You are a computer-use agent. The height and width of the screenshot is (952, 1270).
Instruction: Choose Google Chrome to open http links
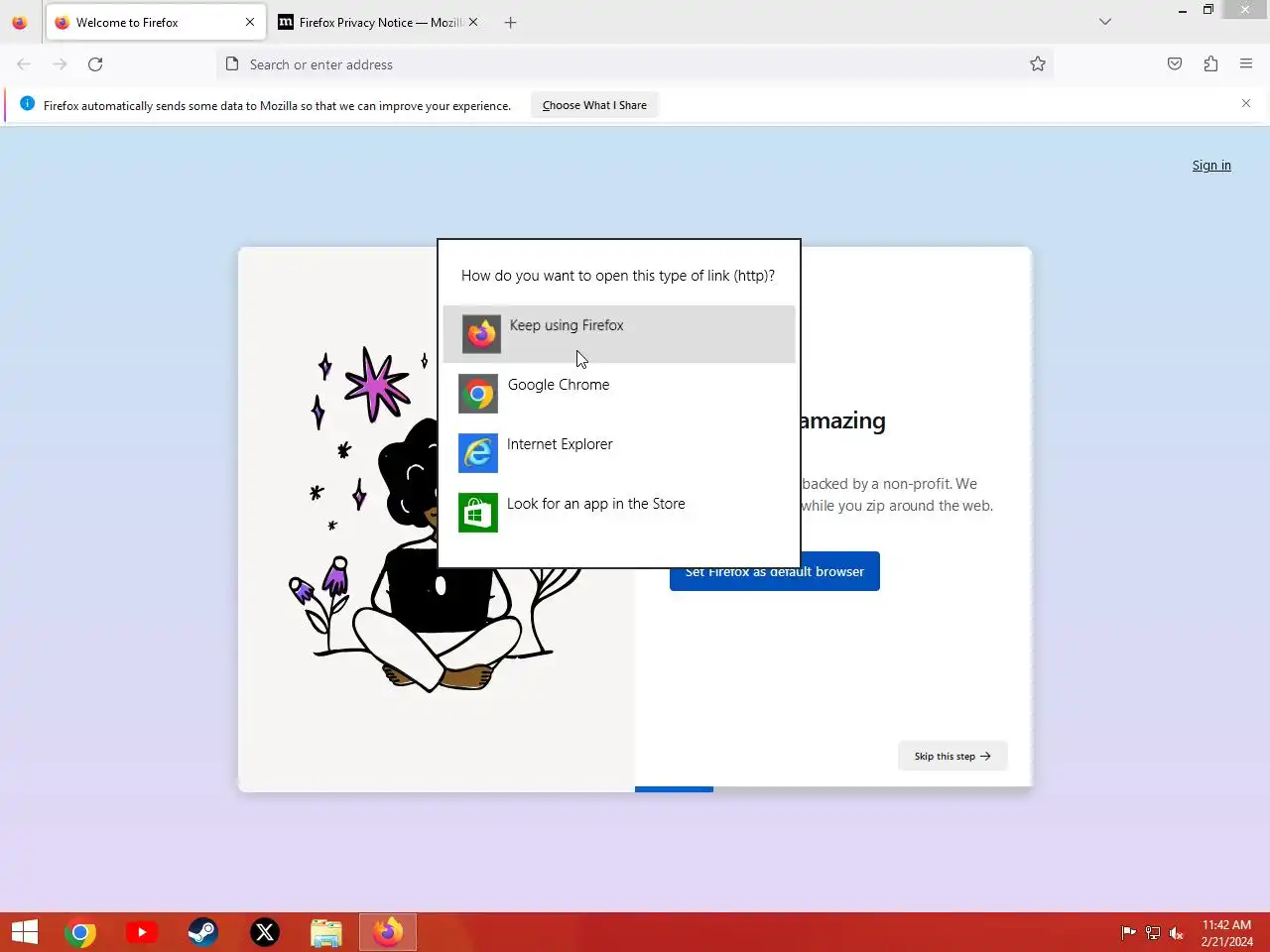[619, 394]
